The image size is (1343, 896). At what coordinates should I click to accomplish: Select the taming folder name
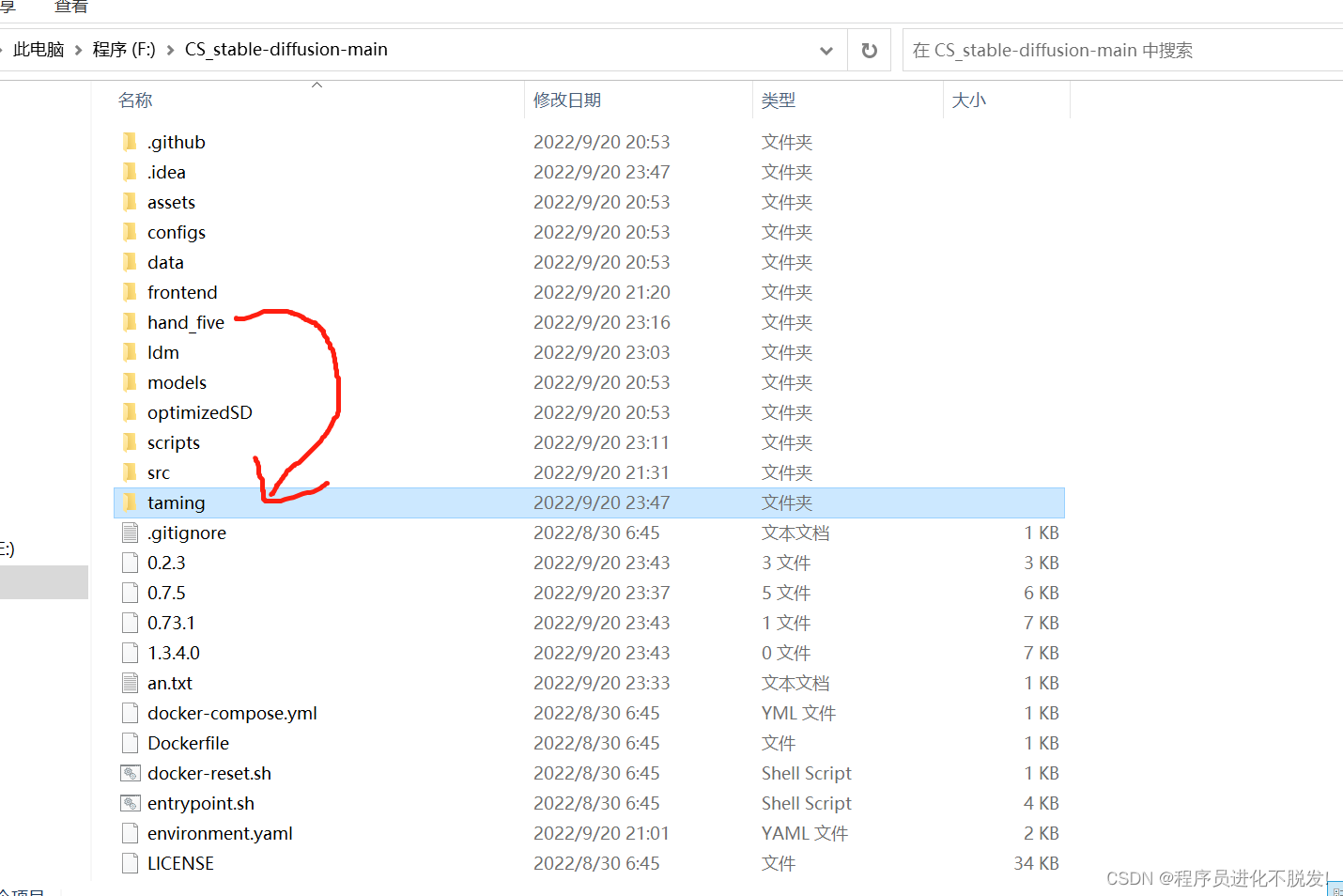click(x=177, y=502)
